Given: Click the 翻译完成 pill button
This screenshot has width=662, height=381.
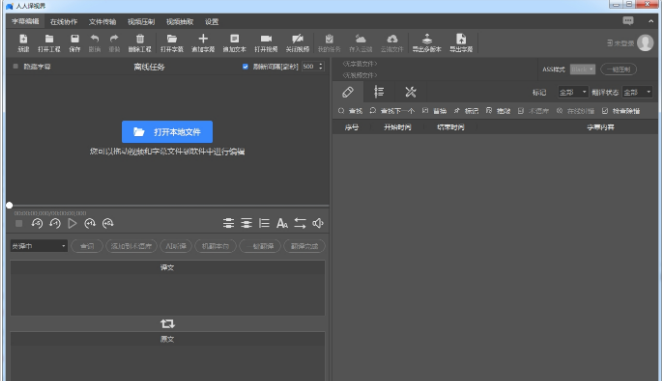Looking at the screenshot, I should click(304, 246).
